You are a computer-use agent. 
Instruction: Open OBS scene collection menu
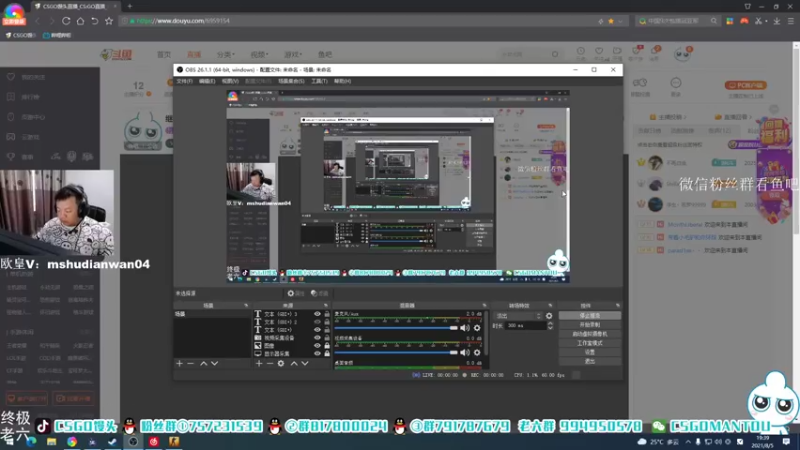[291, 81]
